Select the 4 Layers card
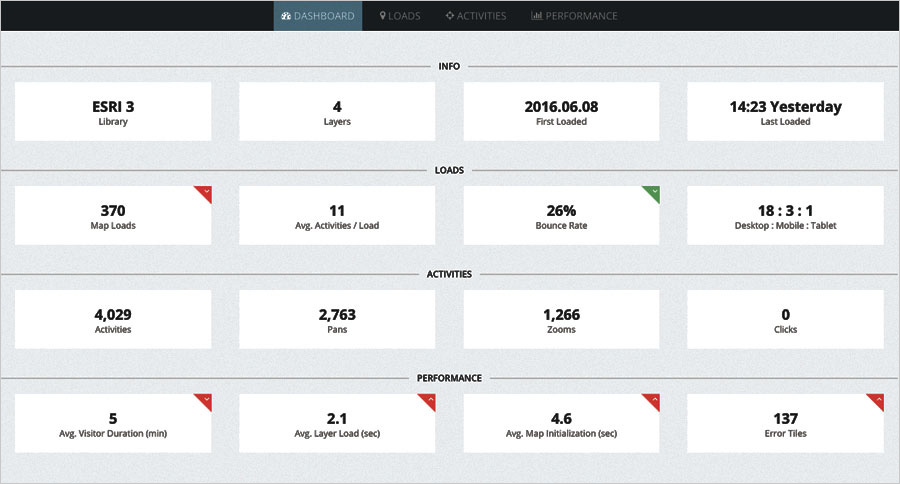The height and width of the screenshot is (484, 900). [337, 111]
